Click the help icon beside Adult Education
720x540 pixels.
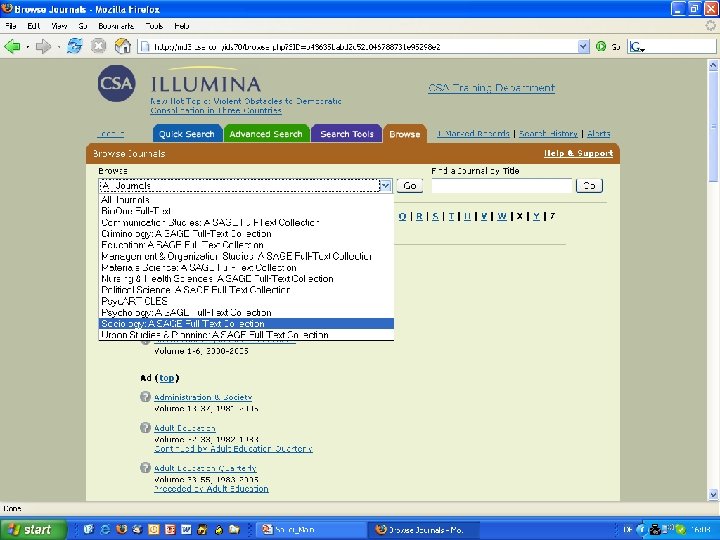(145, 428)
